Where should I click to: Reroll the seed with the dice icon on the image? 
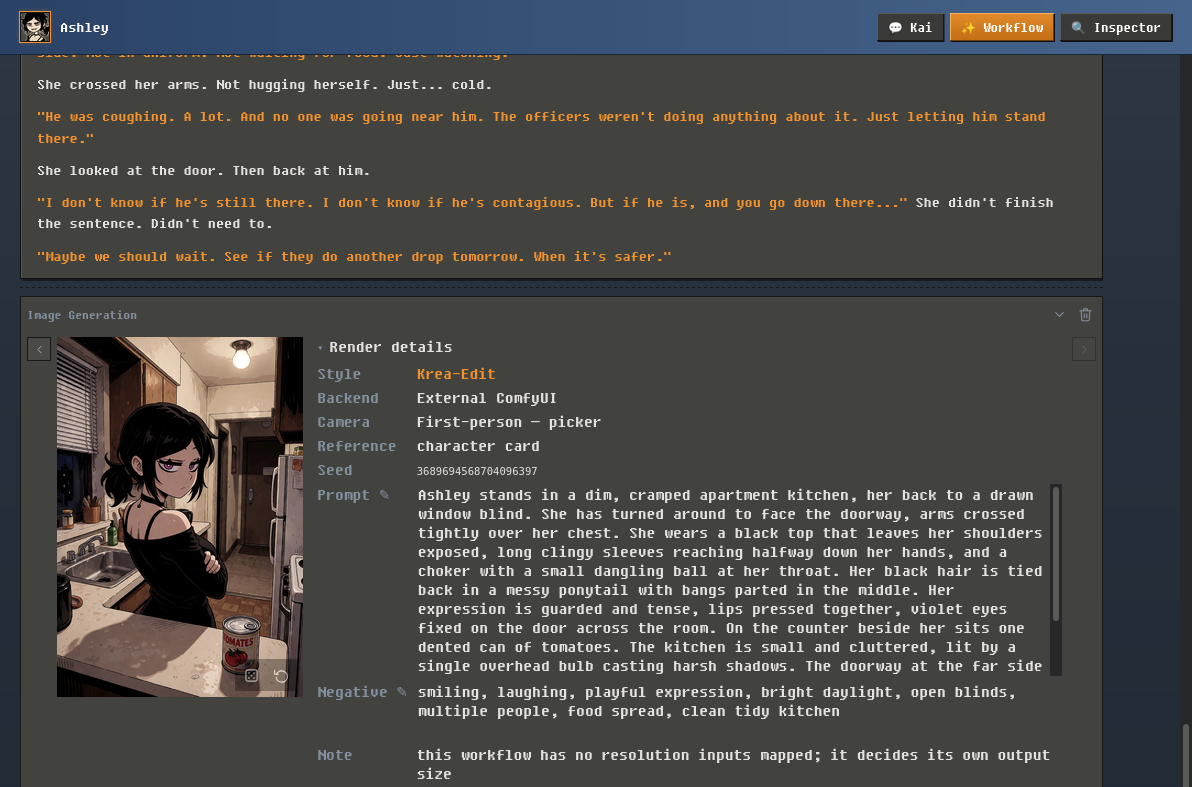coord(251,675)
